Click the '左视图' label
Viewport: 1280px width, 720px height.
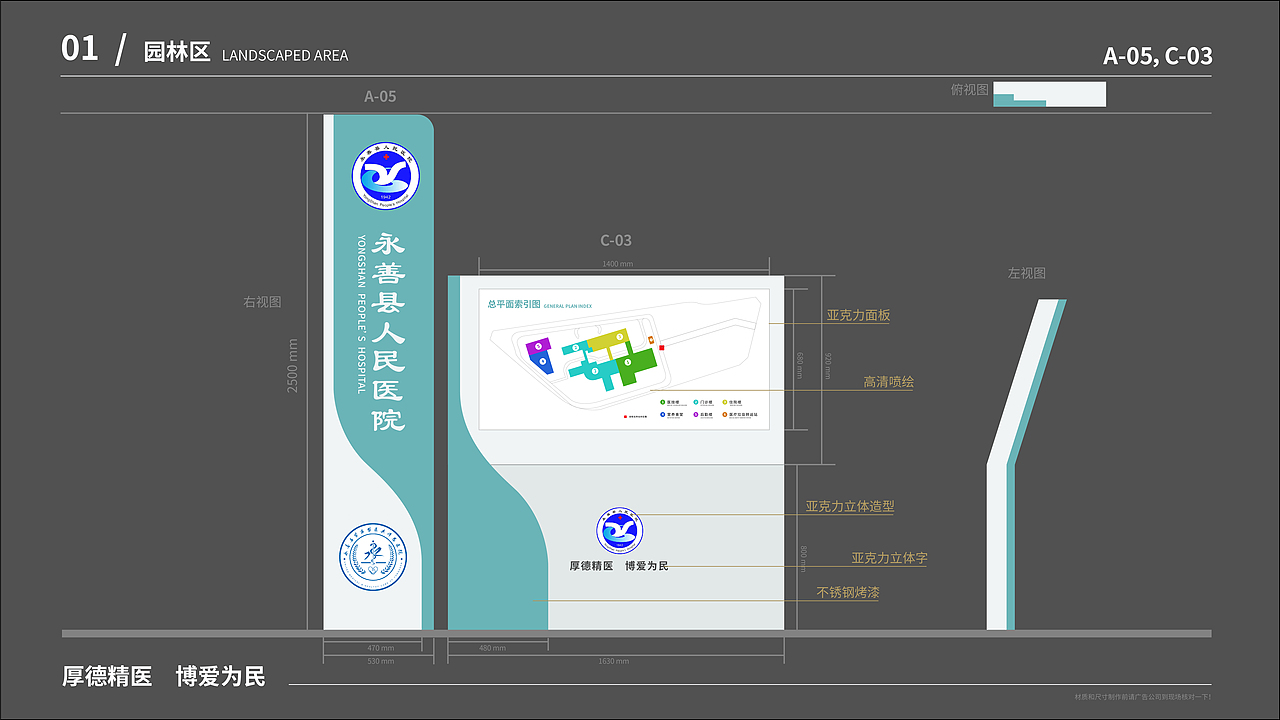[x=1027, y=273]
